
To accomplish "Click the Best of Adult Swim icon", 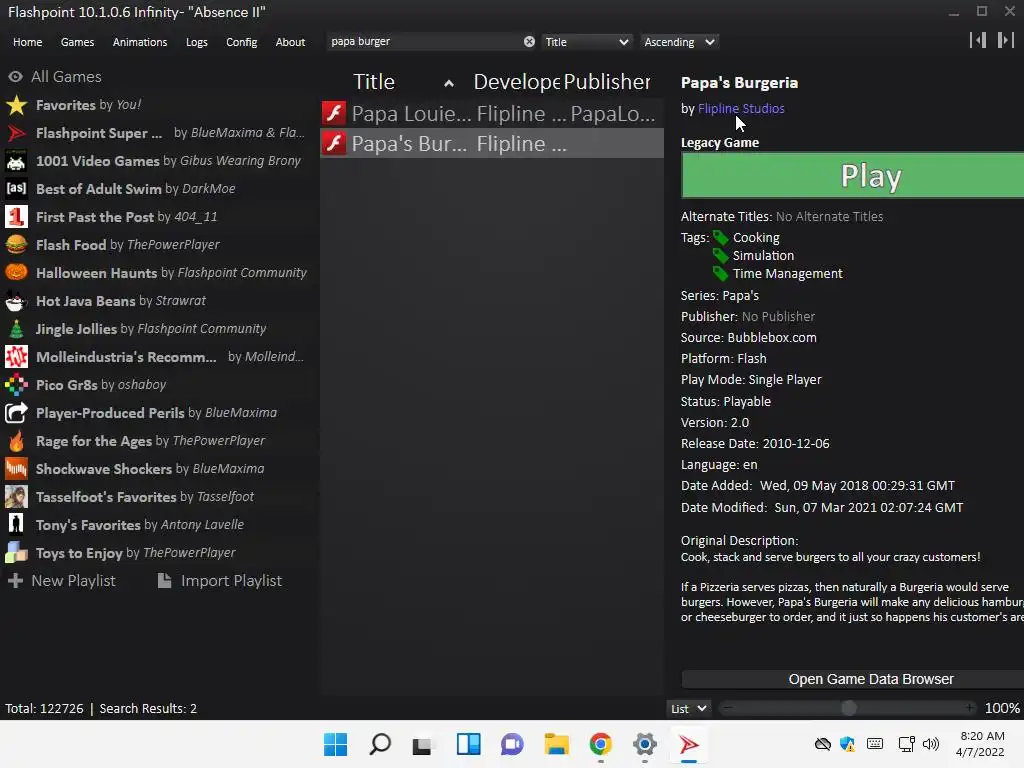I will [16, 189].
